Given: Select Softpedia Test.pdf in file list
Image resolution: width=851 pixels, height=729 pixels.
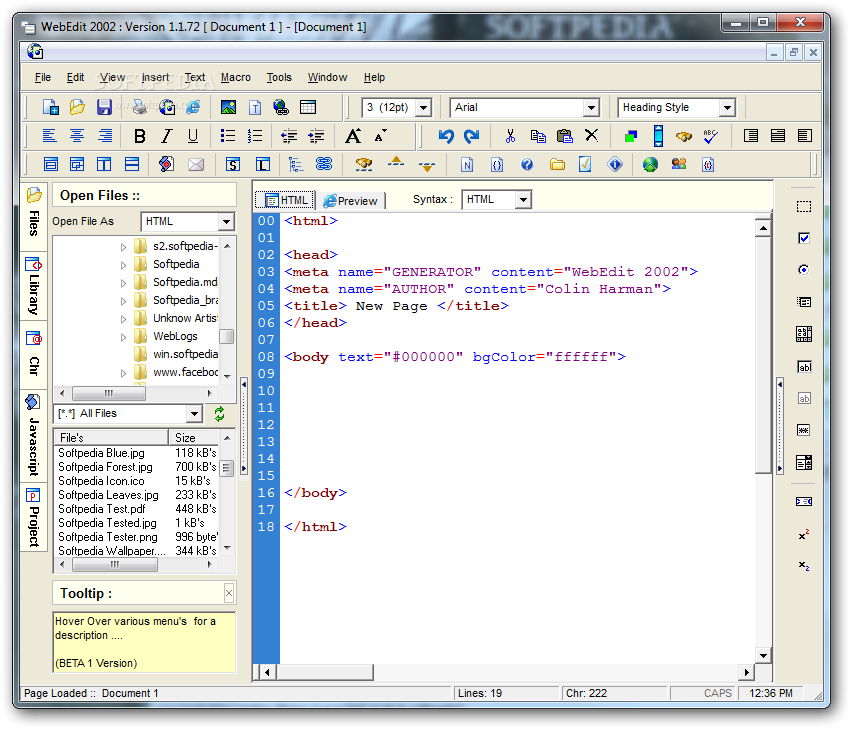Looking at the screenshot, I should pos(101,509).
